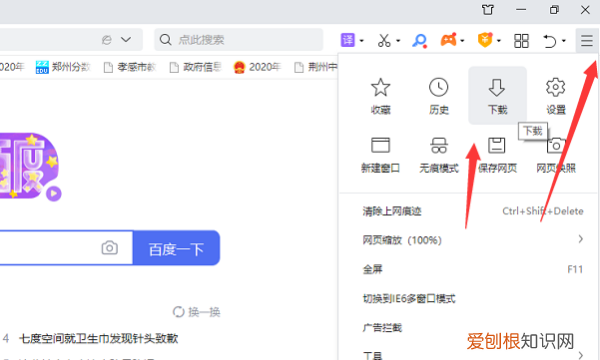The height and width of the screenshot is (360, 600).
Task: Open 设置 settings gear in menu
Action: point(556,96)
